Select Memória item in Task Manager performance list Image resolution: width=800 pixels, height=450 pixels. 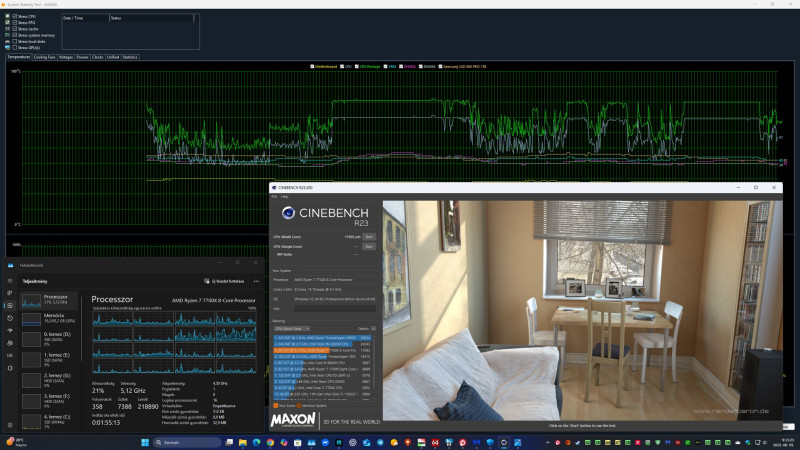point(49,319)
